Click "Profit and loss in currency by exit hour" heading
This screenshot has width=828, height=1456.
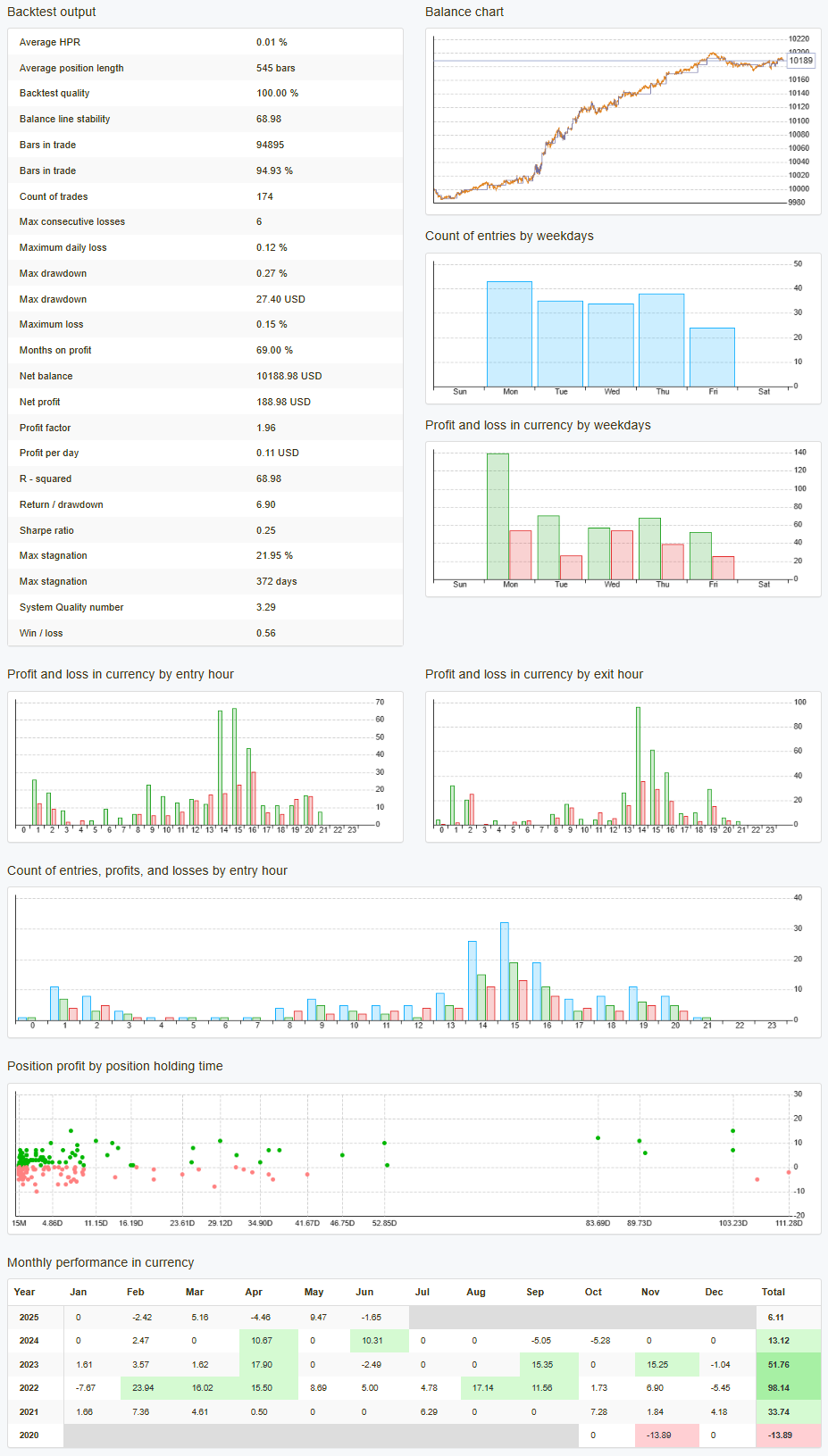(x=534, y=674)
